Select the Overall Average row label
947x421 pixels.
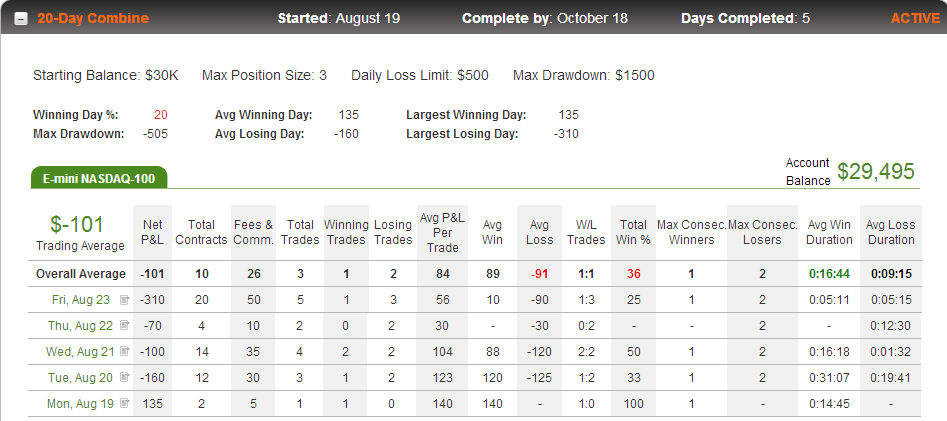tap(81, 274)
